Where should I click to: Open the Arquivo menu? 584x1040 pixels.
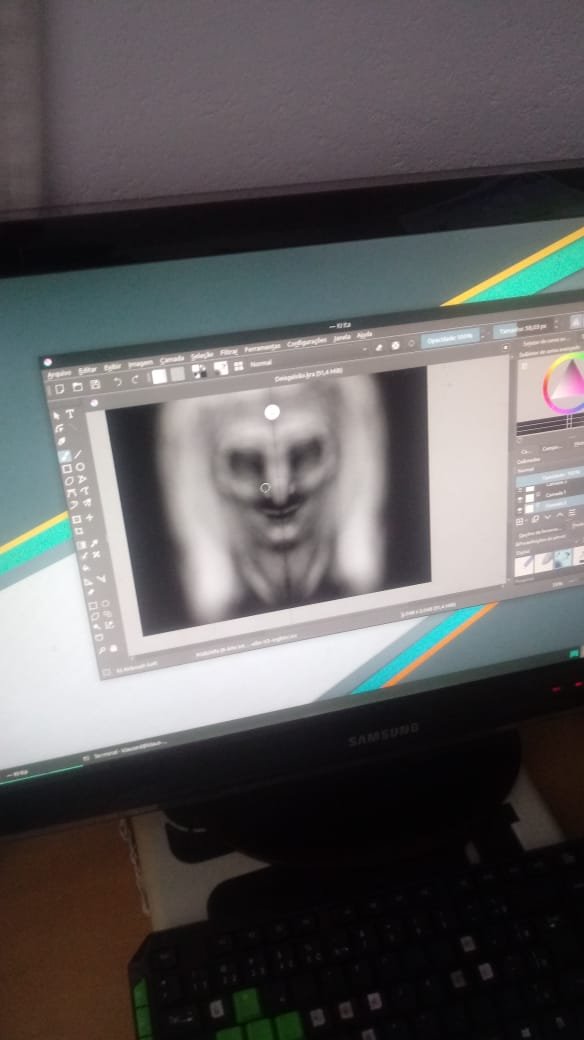tap(60, 373)
